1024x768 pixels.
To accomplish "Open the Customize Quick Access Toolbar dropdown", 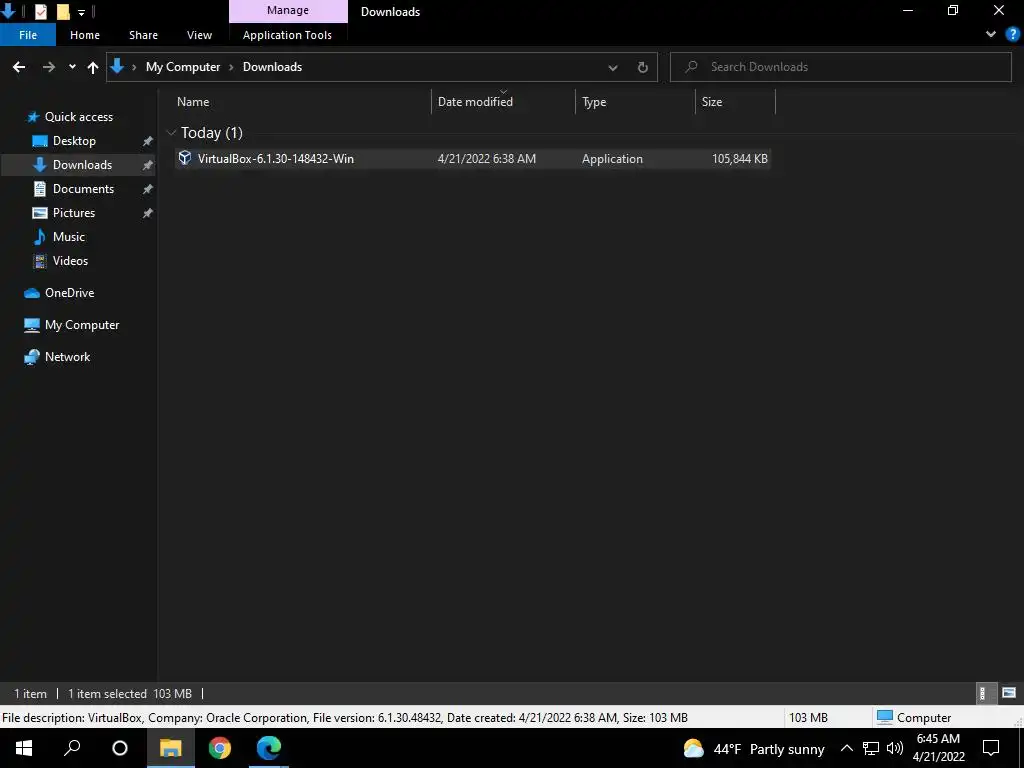I will coord(81,12).
